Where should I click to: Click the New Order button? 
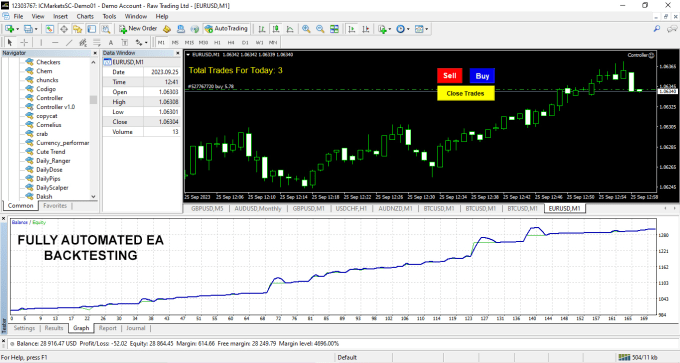(x=138, y=29)
